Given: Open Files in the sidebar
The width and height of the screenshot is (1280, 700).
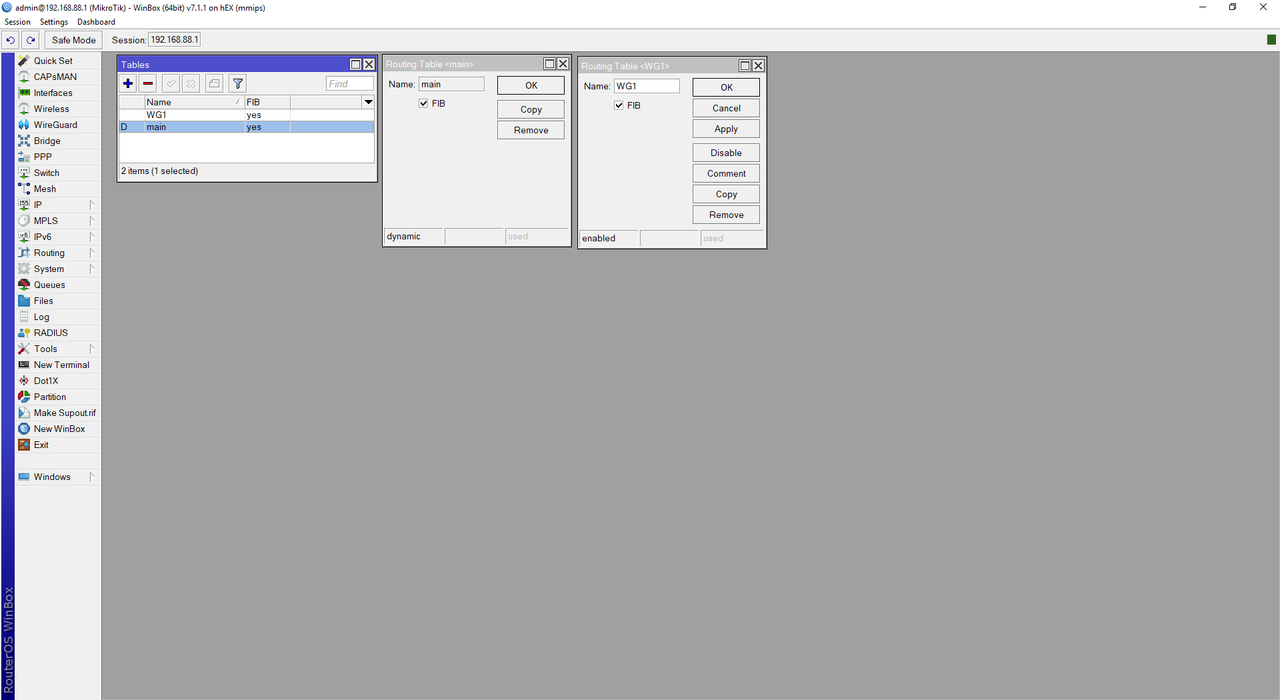Looking at the screenshot, I should [58, 301].
